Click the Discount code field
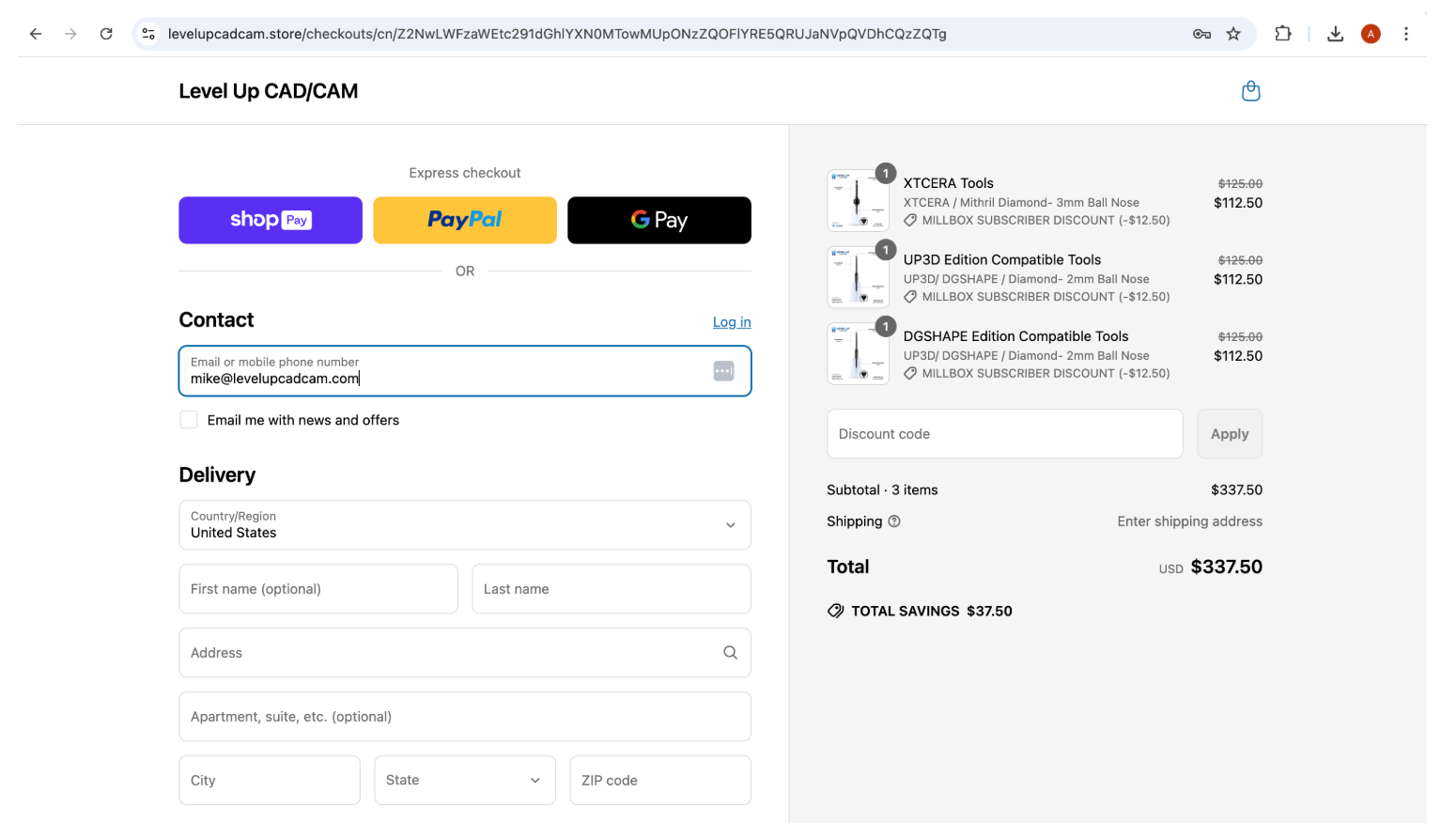 tap(1005, 434)
